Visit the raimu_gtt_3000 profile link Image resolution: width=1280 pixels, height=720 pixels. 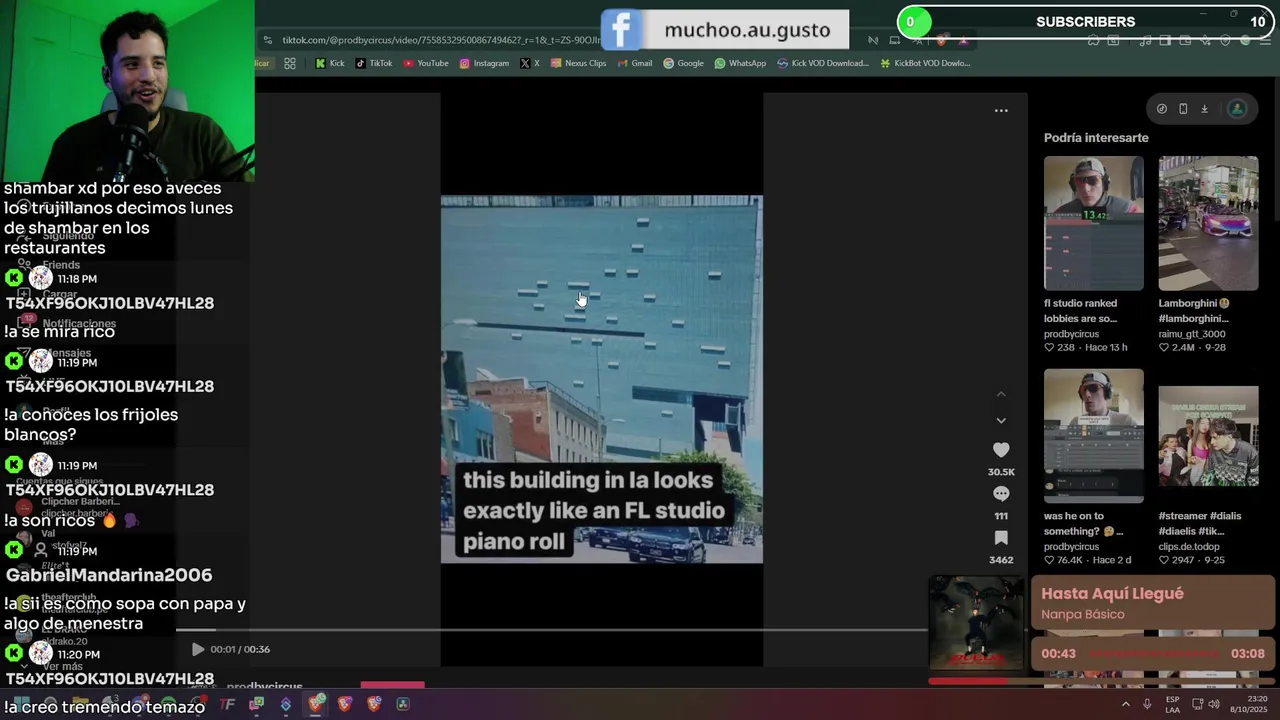click(x=1192, y=334)
